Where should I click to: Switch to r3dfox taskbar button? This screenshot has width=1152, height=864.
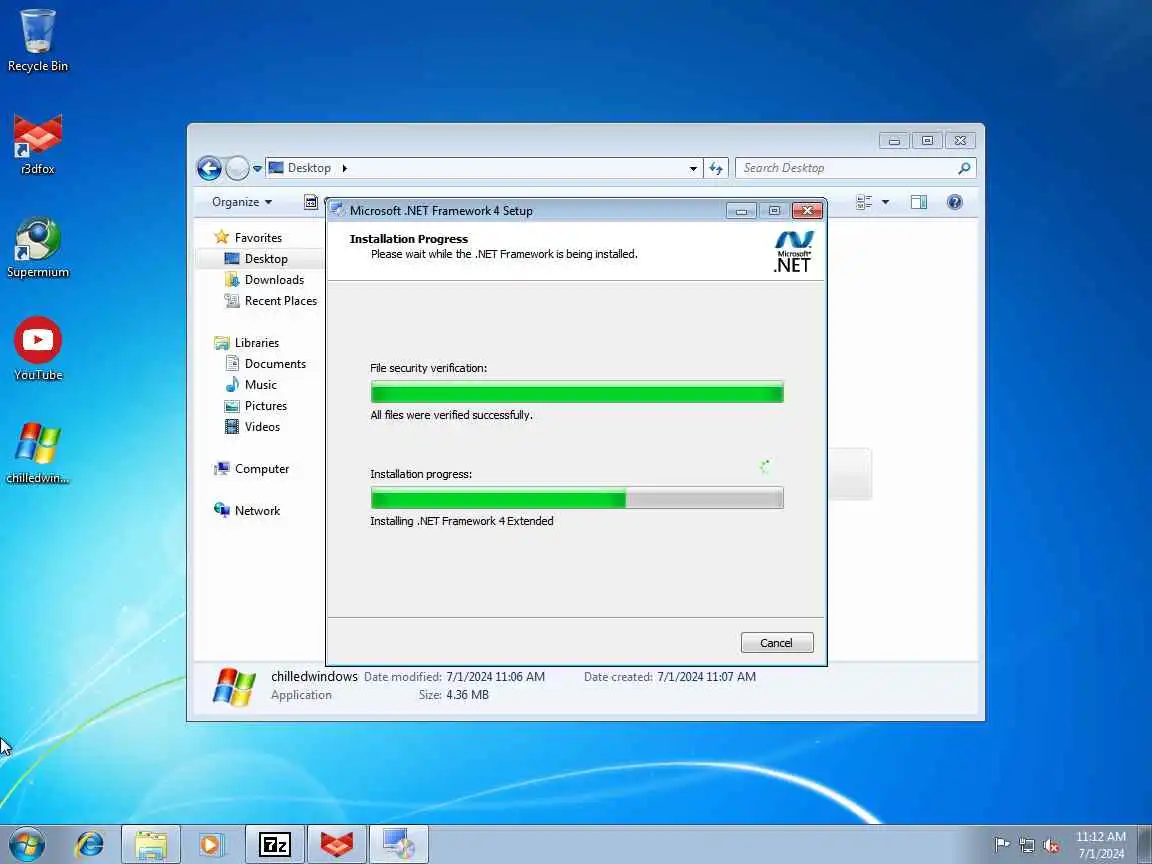[x=336, y=845]
